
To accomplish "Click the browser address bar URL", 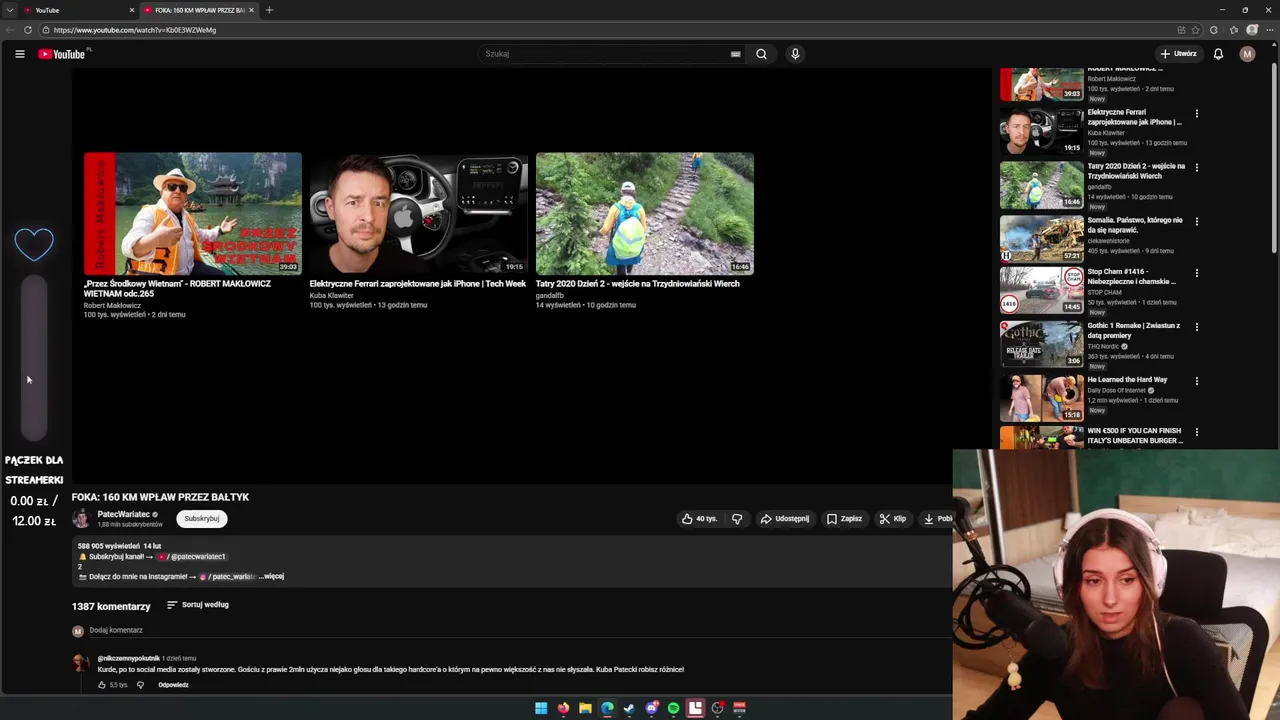I will click(x=135, y=30).
